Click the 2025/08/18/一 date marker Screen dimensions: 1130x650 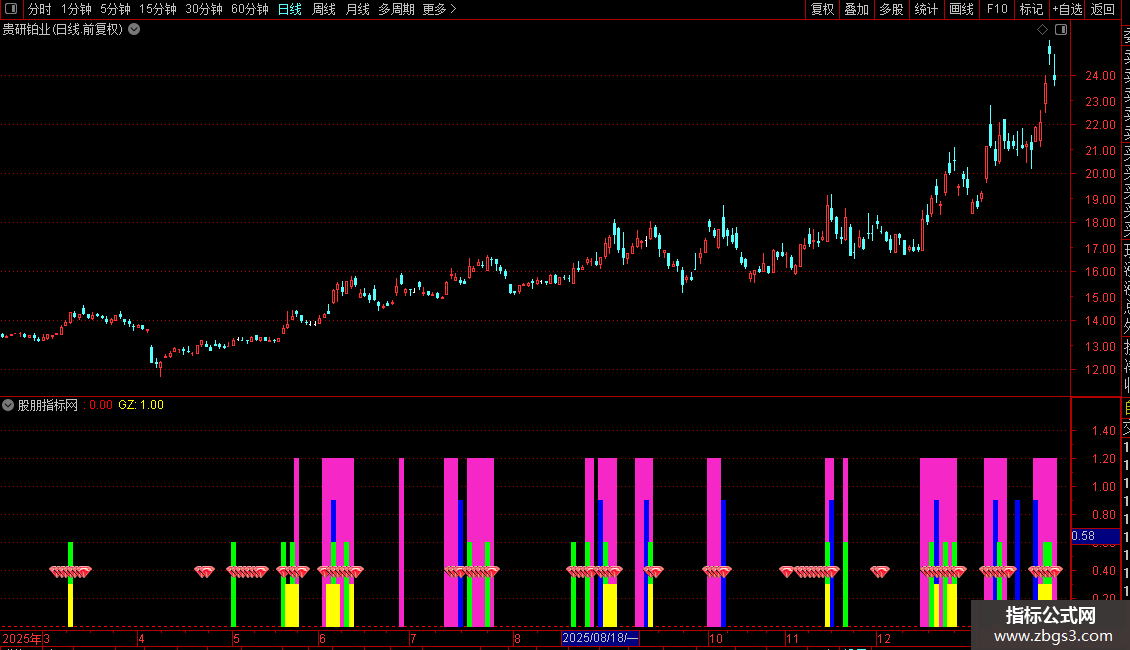pyautogui.click(x=600, y=638)
